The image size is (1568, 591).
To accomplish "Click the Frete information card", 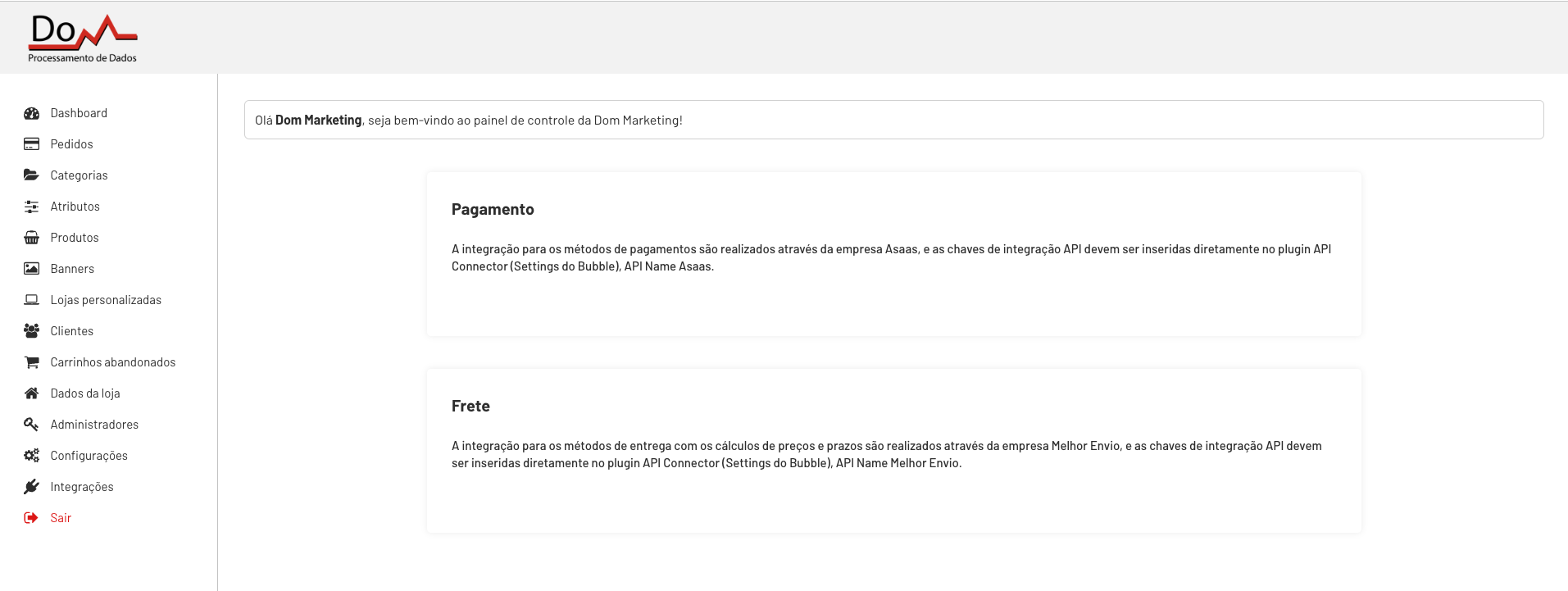I will coord(893,451).
